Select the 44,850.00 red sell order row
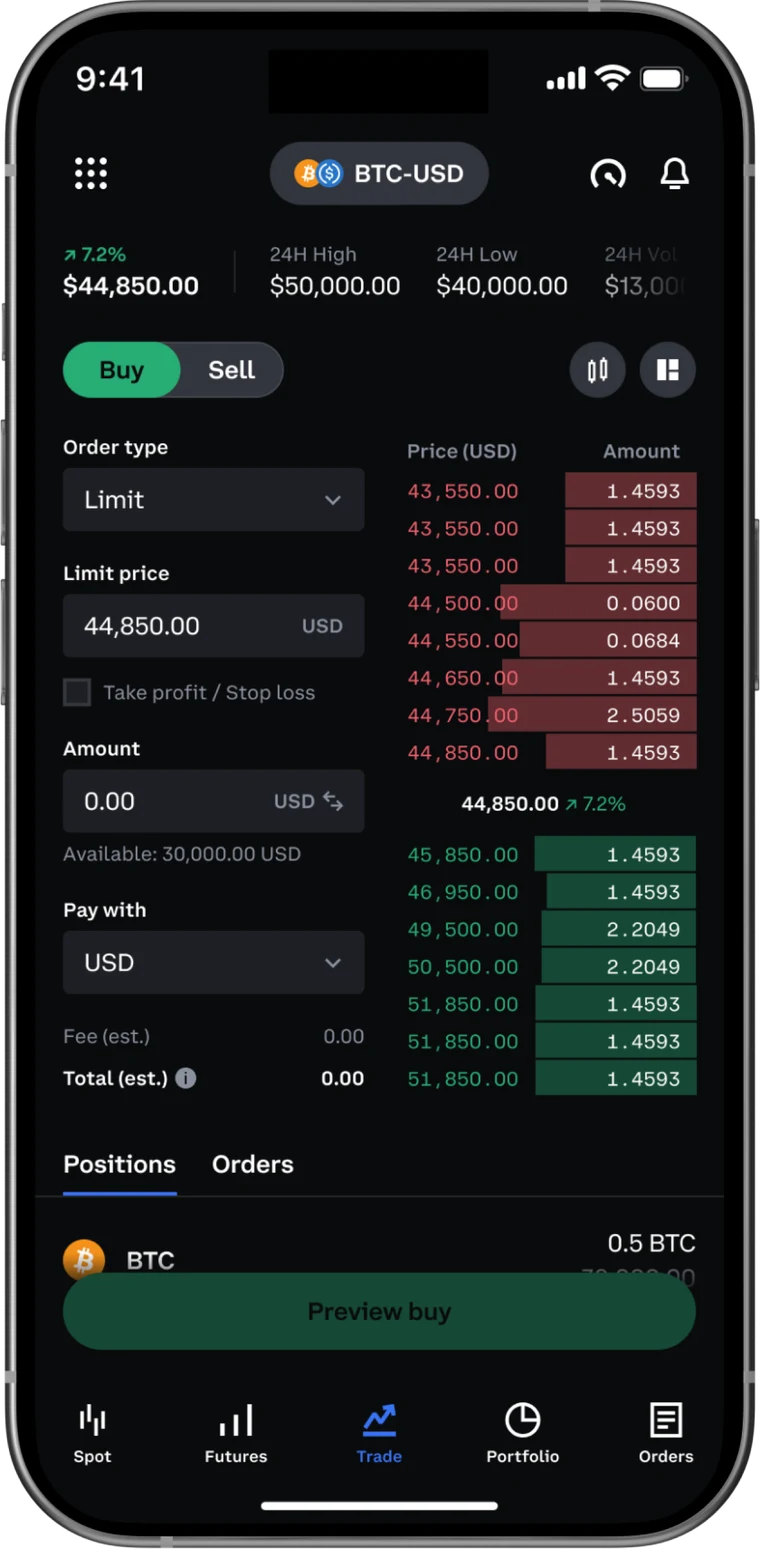This screenshot has width=760, height=1549. [x=551, y=752]
